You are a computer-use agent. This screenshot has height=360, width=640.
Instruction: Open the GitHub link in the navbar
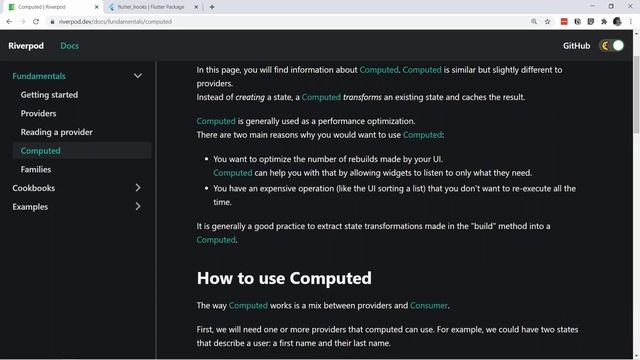(576, 46)
